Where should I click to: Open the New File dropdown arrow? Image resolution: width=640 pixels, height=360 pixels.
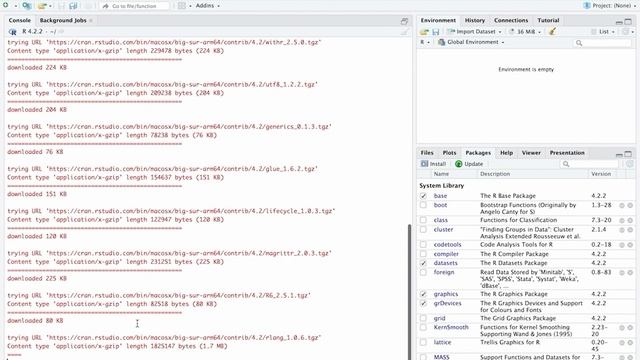coord(15,6)
